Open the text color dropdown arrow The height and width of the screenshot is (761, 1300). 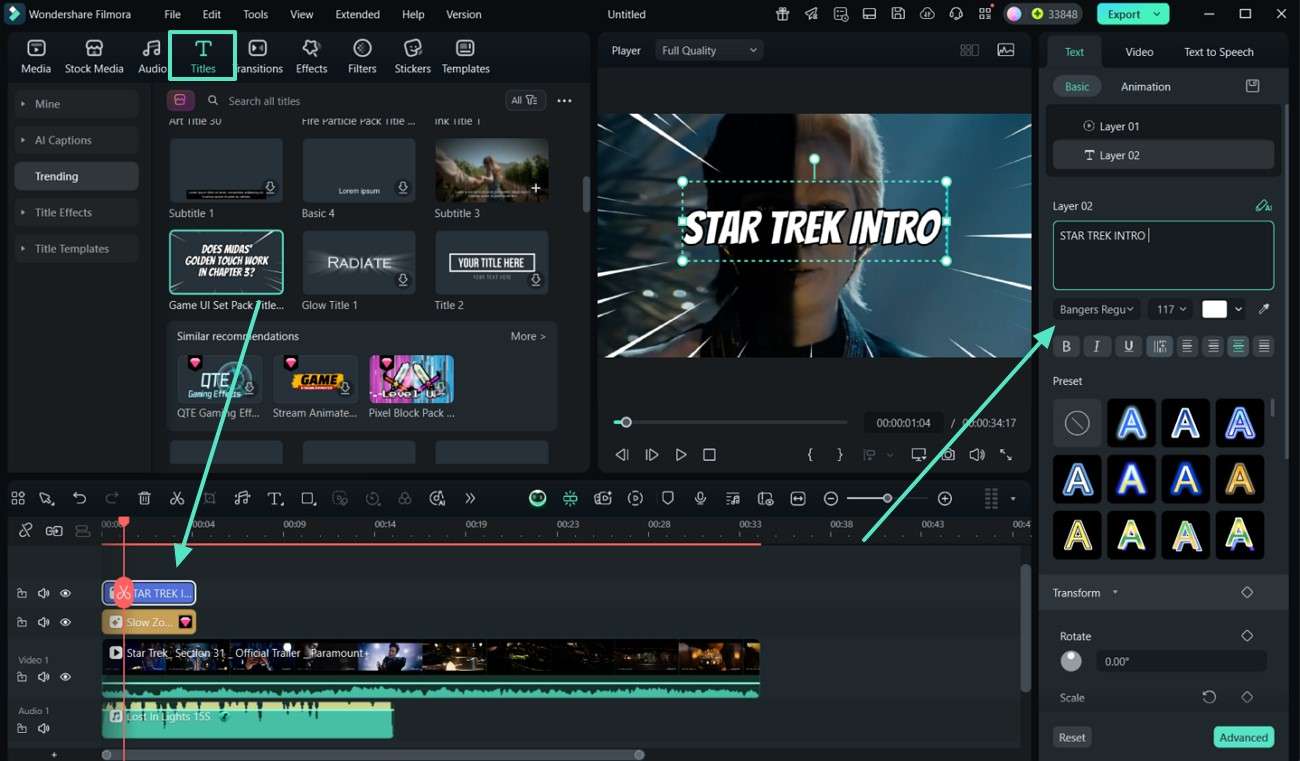pos(1239,309)
